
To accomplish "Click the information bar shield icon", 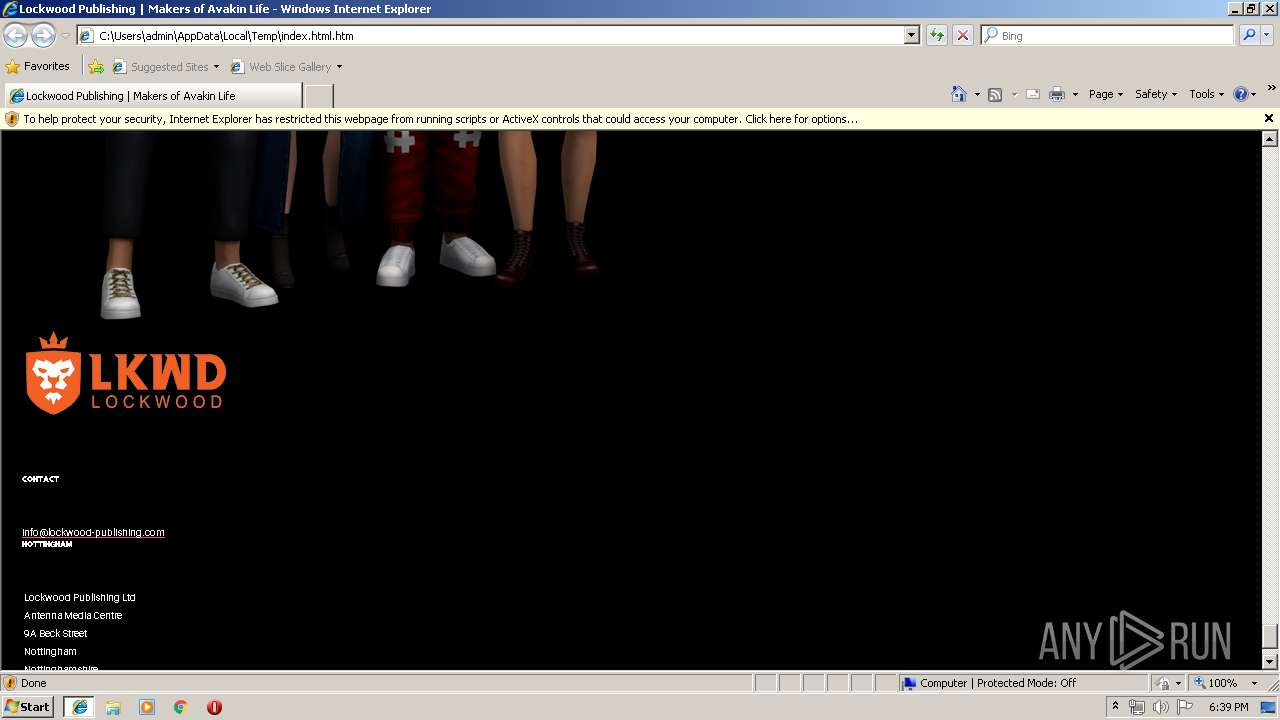I will tap(12, 119).
